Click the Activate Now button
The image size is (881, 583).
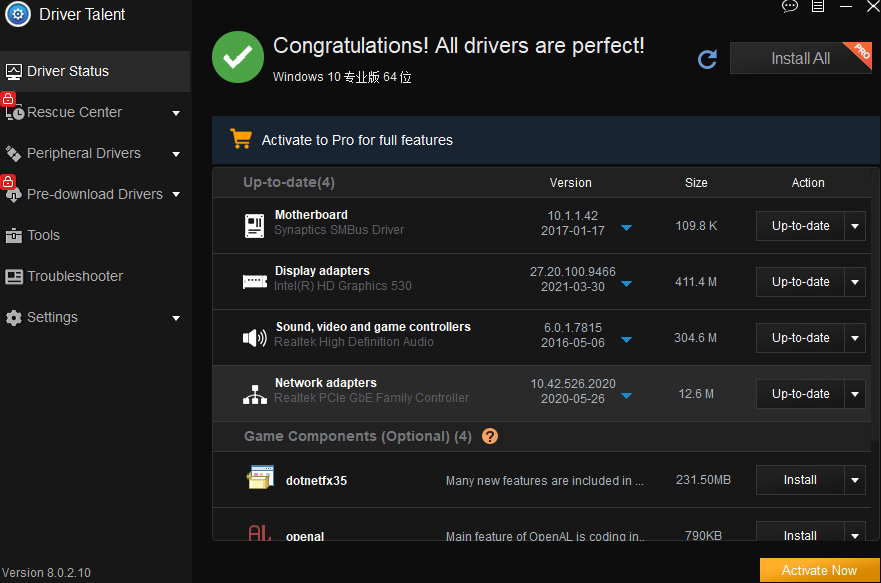coord(819,570)
